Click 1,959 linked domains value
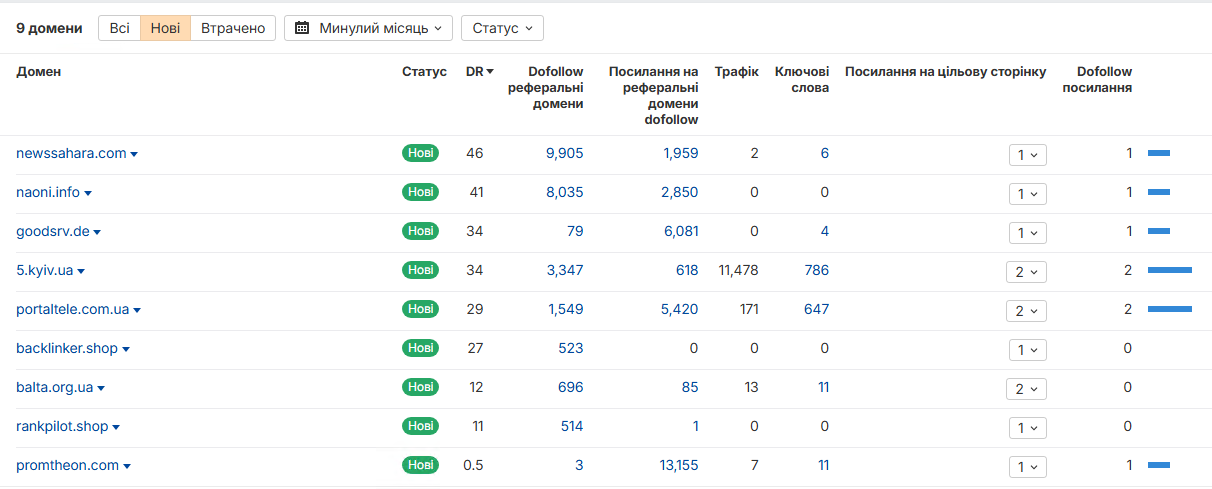Image resolution: width=1212 pixels, height=489 pixels. [681, 153]
